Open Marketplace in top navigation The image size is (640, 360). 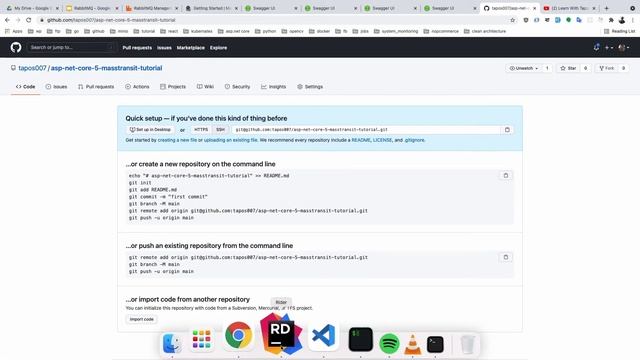coord(191,48)
